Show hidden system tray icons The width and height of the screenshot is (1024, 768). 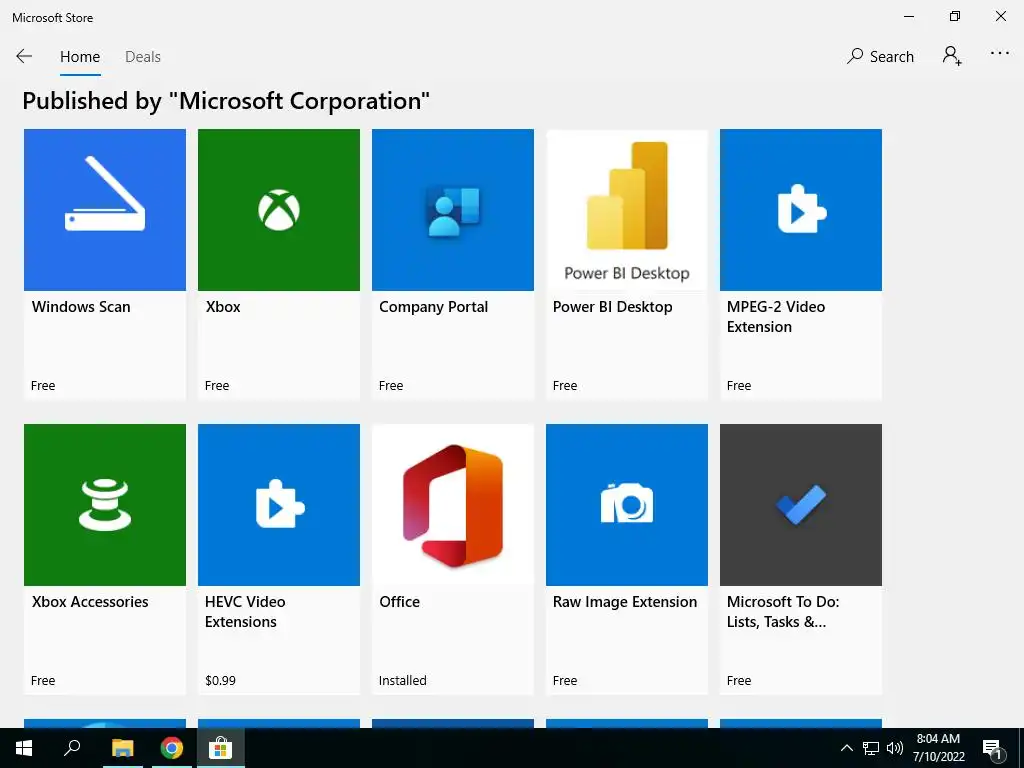click(x=846, y=748)
